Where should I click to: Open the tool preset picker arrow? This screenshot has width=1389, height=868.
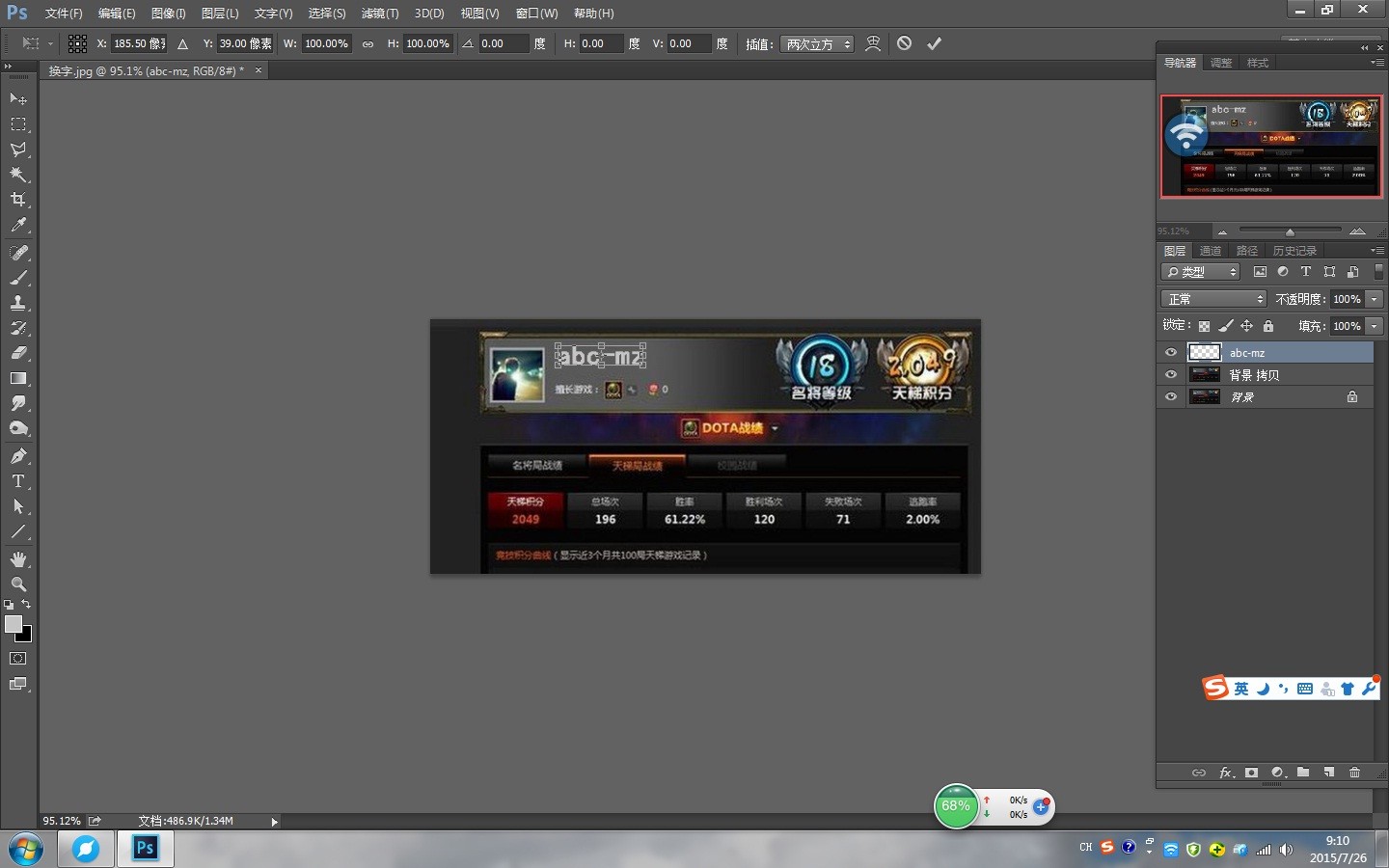point(50,43)
